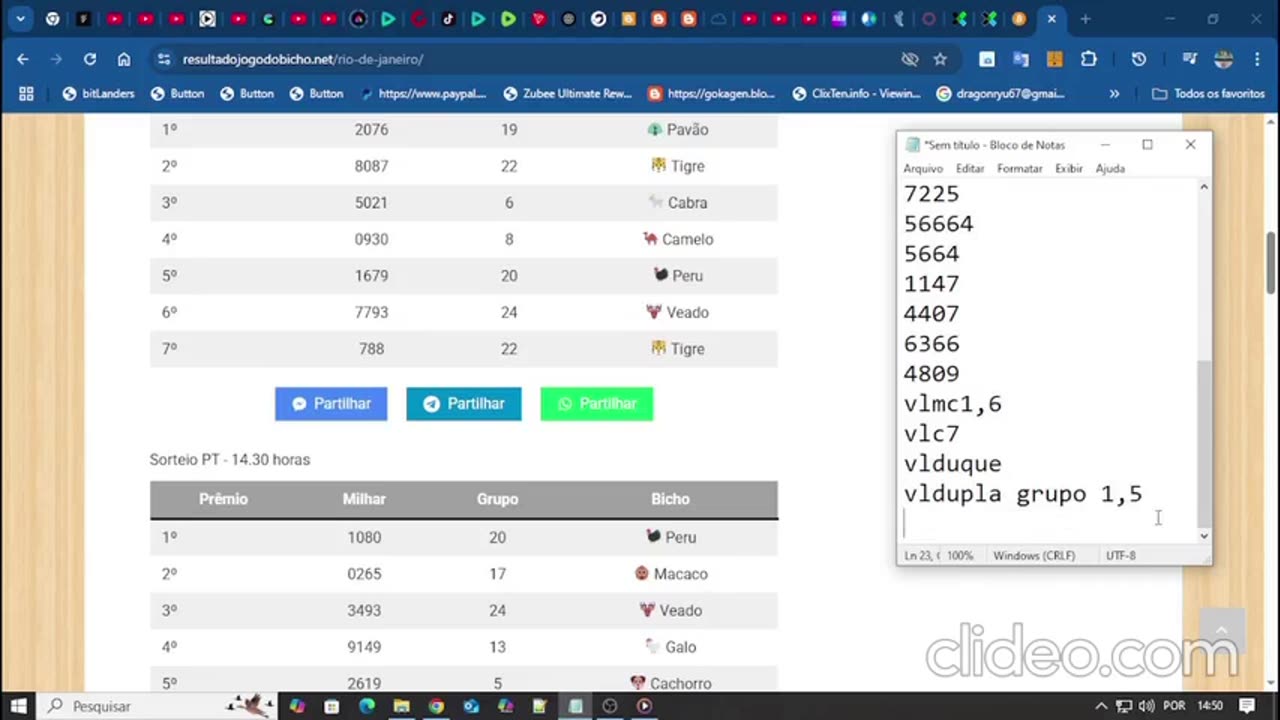Open File Explorer from the taskbar
The height and width of the screenshot is (720, 1280).
click(x=401, y=706)
